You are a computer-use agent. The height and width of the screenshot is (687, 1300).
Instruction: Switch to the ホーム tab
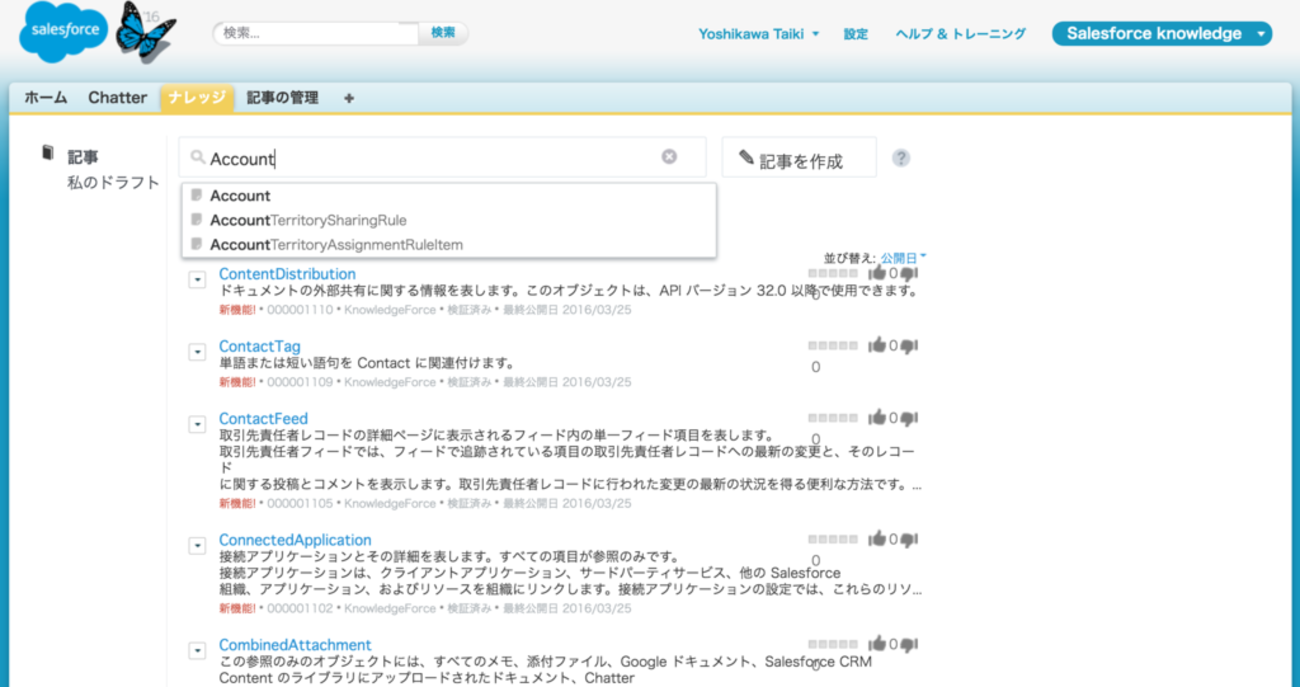pyautogui.click(x=46, y=98)
